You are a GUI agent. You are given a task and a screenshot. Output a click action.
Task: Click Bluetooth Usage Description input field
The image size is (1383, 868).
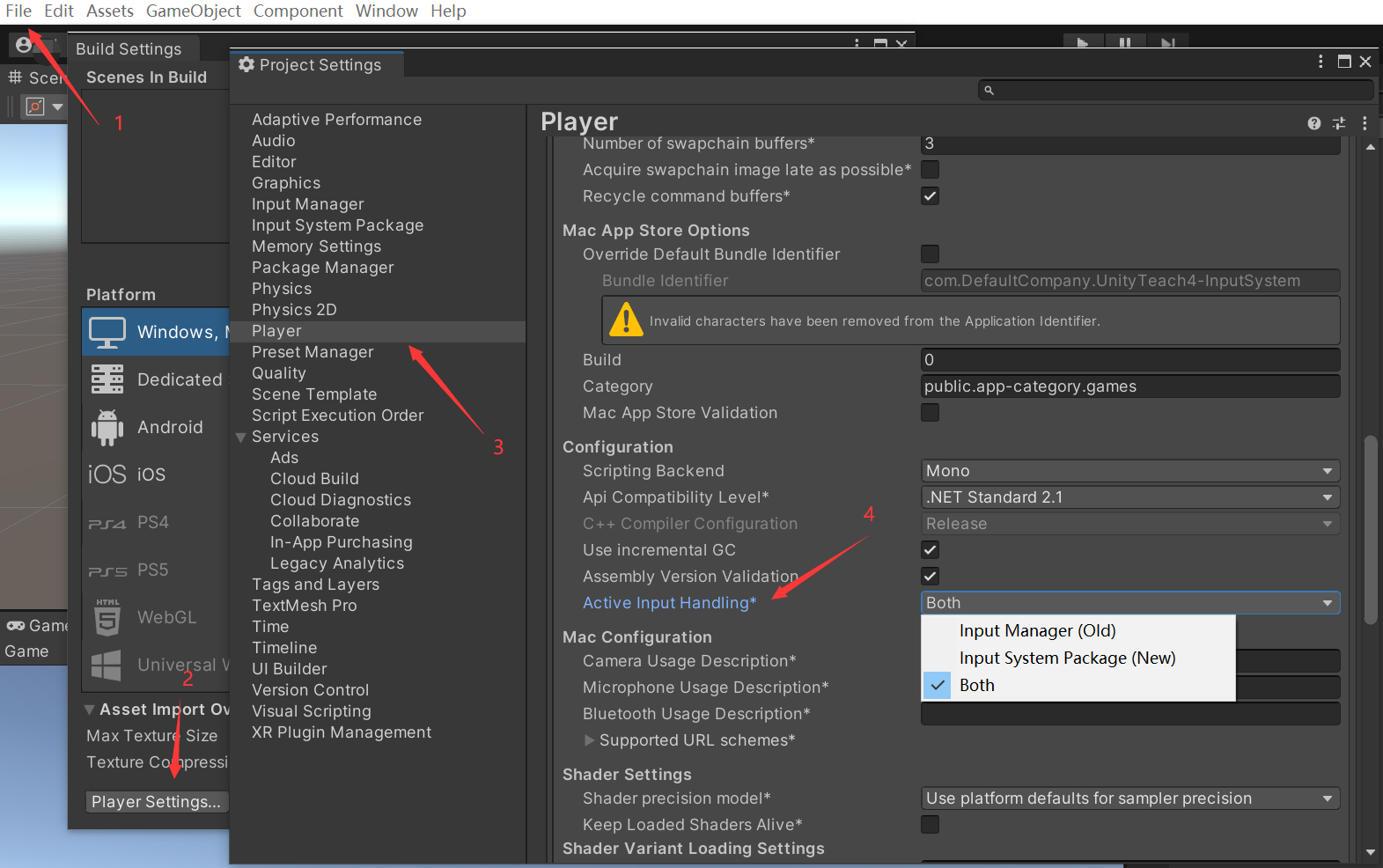tap(1130, 714)
